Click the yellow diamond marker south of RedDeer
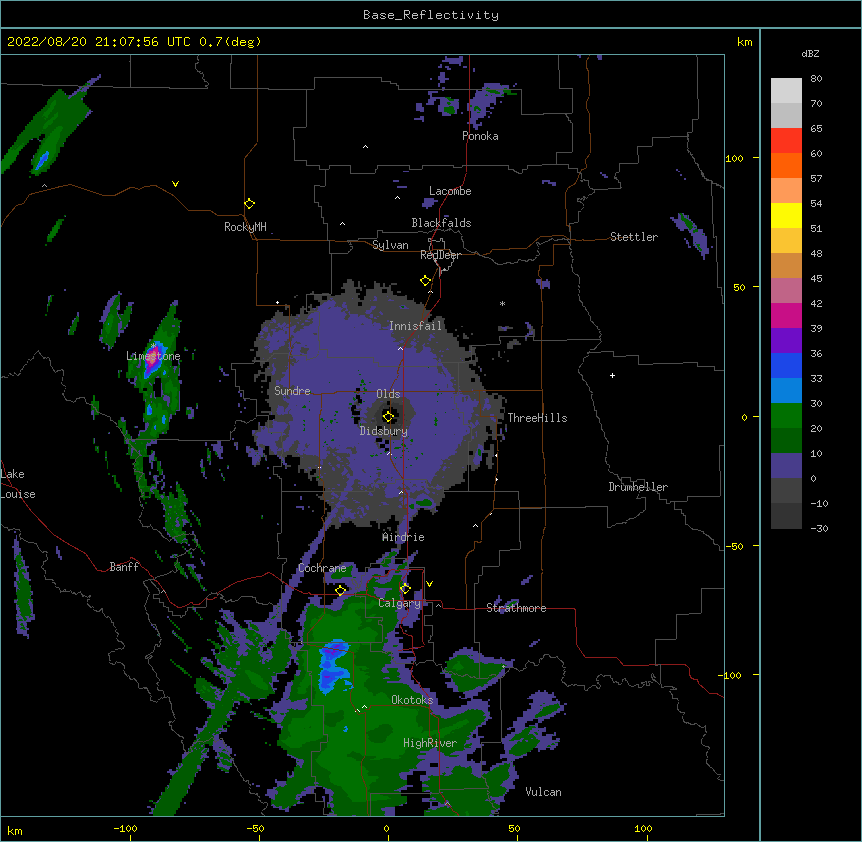This screenshot has width=862, height=842. 426,281
